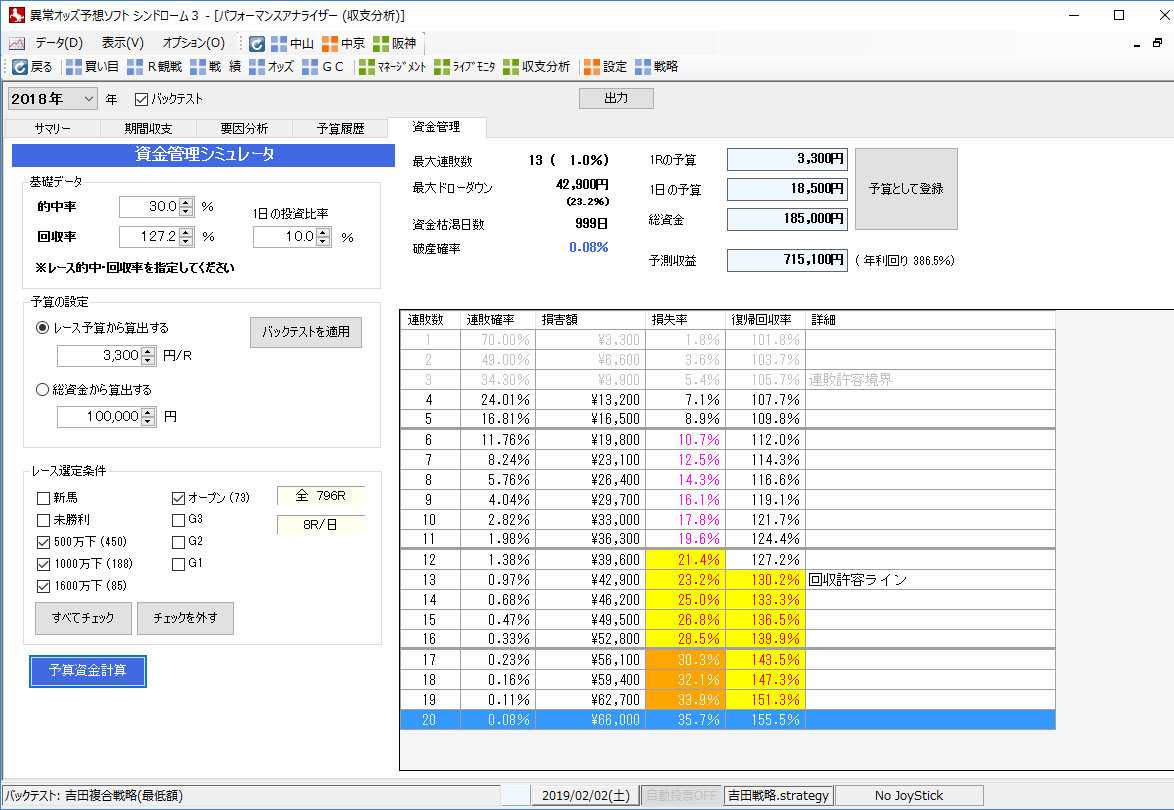Check the G3 checkbox
The height and width of the screenshot is (810, 1174).
[x=178, y=520]
